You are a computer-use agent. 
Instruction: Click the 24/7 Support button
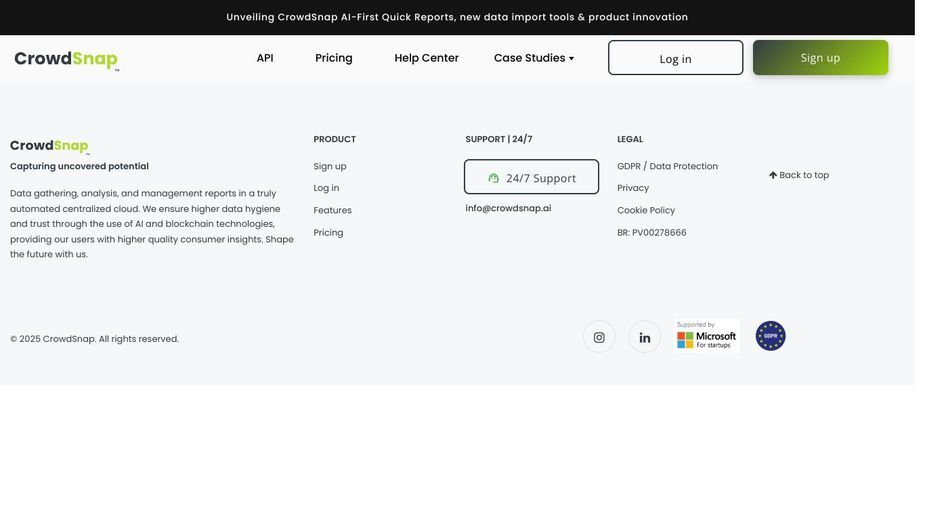[x=531, y=176]
